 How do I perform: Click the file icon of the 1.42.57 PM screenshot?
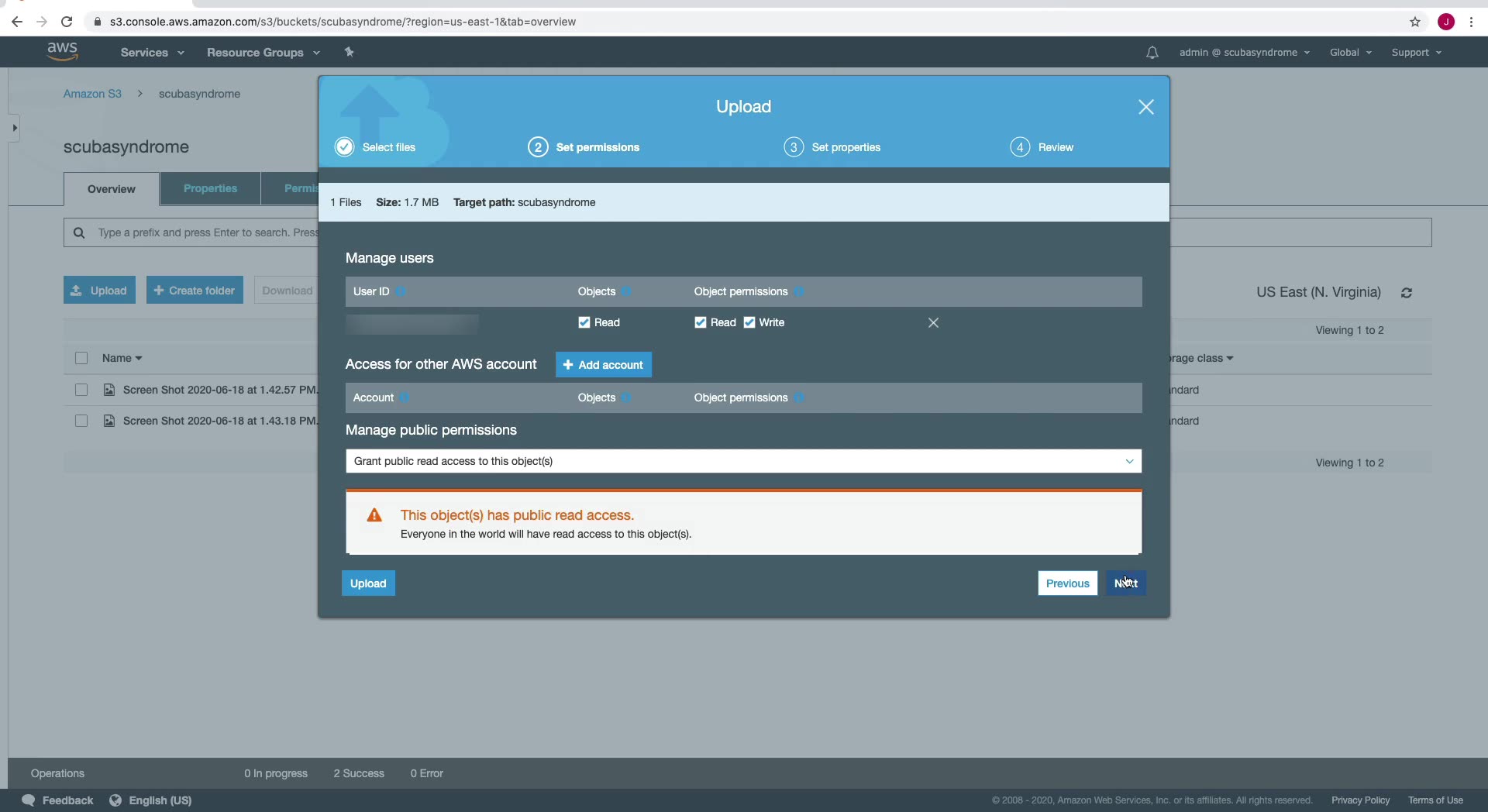click(x=109, y=390)
